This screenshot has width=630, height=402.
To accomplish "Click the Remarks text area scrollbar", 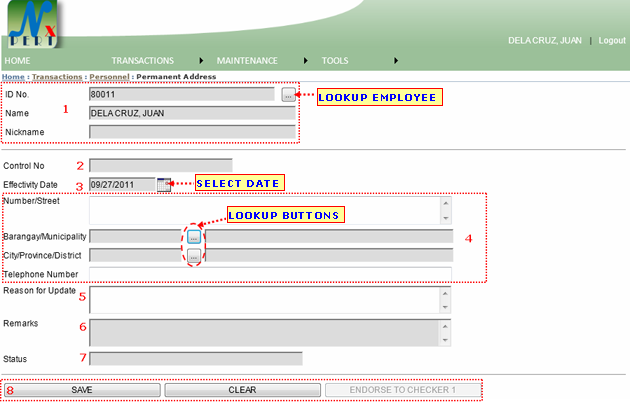I will 446,333.
